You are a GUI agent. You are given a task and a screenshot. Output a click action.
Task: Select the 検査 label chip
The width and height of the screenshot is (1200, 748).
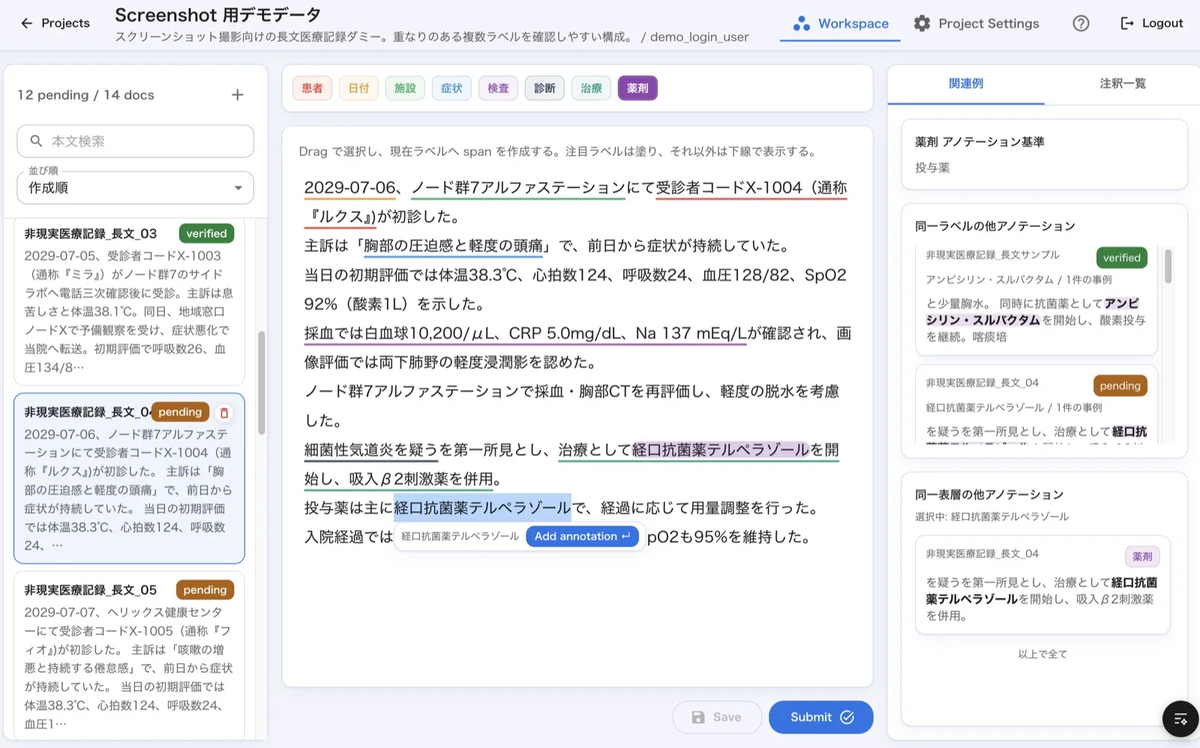[498, 88]
